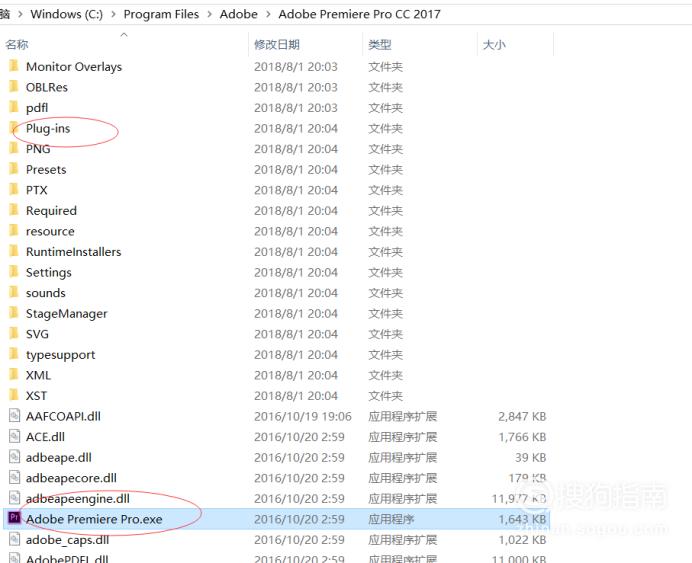Click the 1,643 KB size value
Viewport: 692px width, 563px height.
point(522,519)
